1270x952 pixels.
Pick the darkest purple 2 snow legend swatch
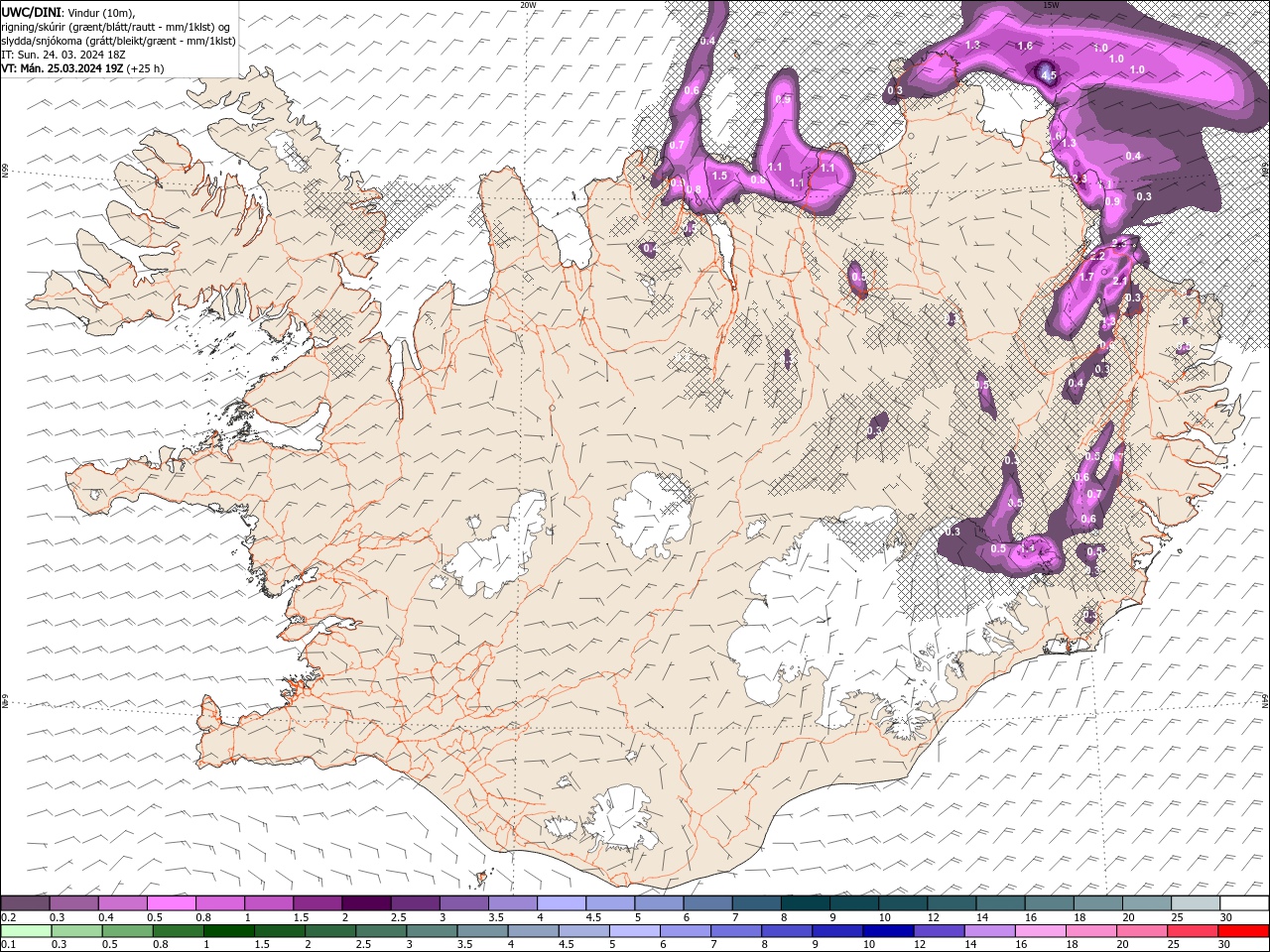tap(367, 902)
